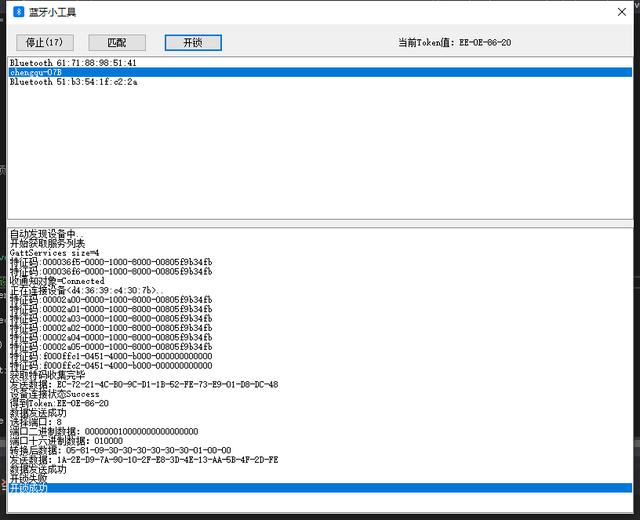Select log line 端口二进制数据
Viewport: 640px width, 520px height.
(x=320, y=431)
